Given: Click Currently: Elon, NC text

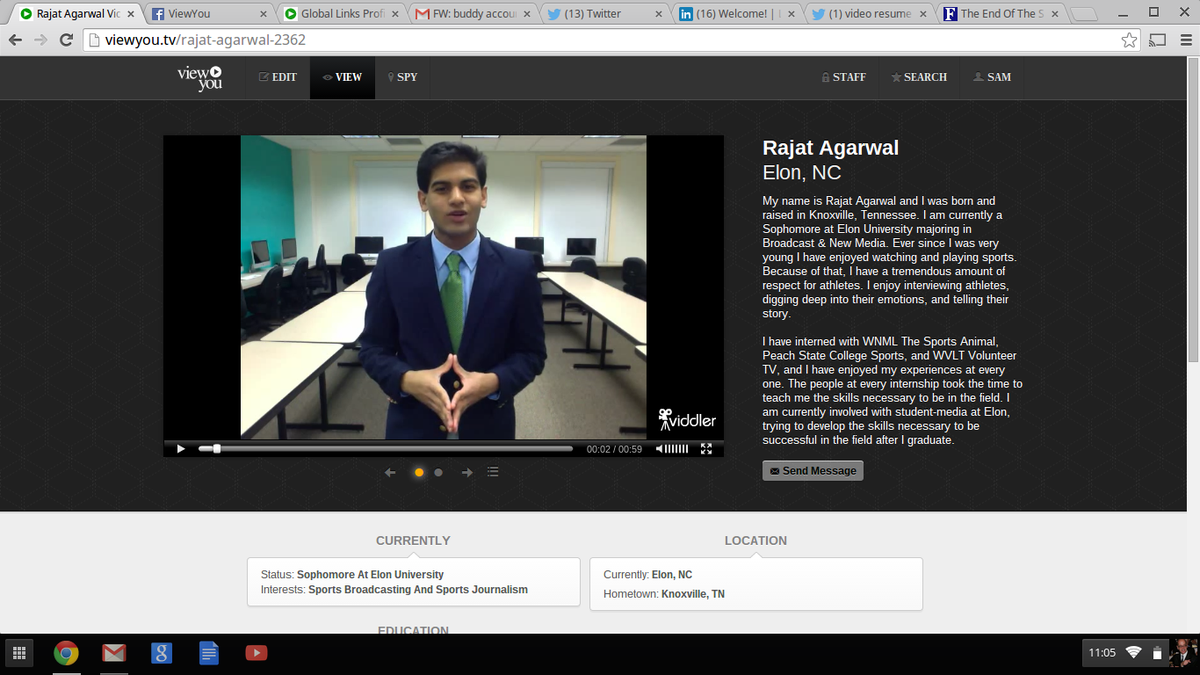Looking at the screenshot, I should point(648,575).
